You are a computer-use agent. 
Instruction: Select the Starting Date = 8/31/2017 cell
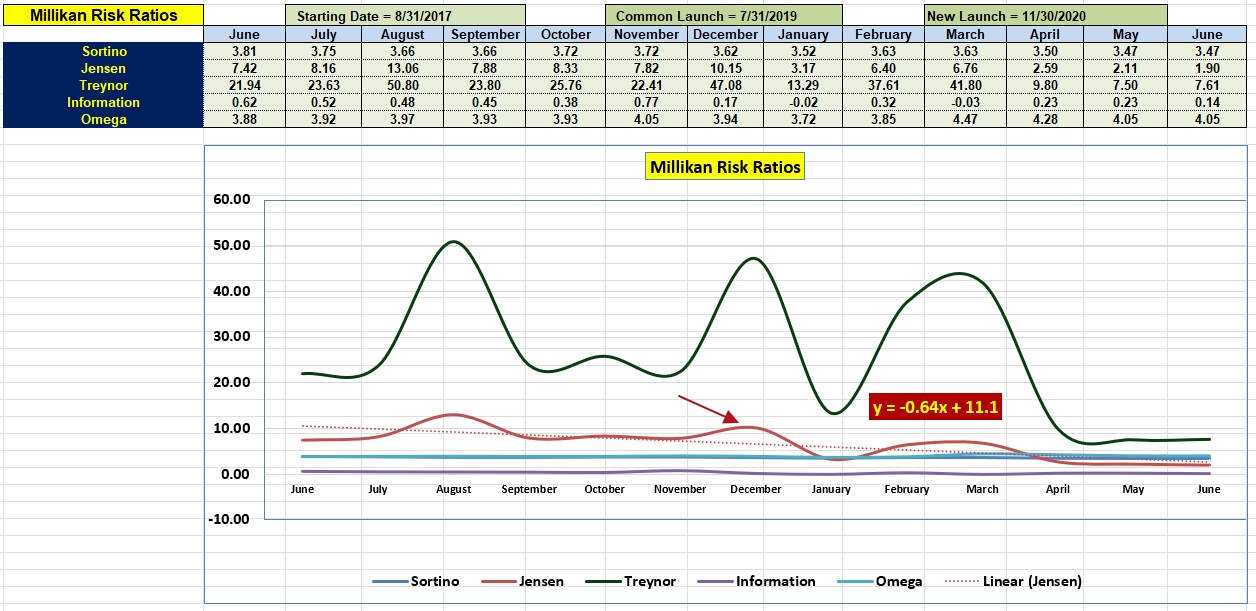tap(405, 16)
